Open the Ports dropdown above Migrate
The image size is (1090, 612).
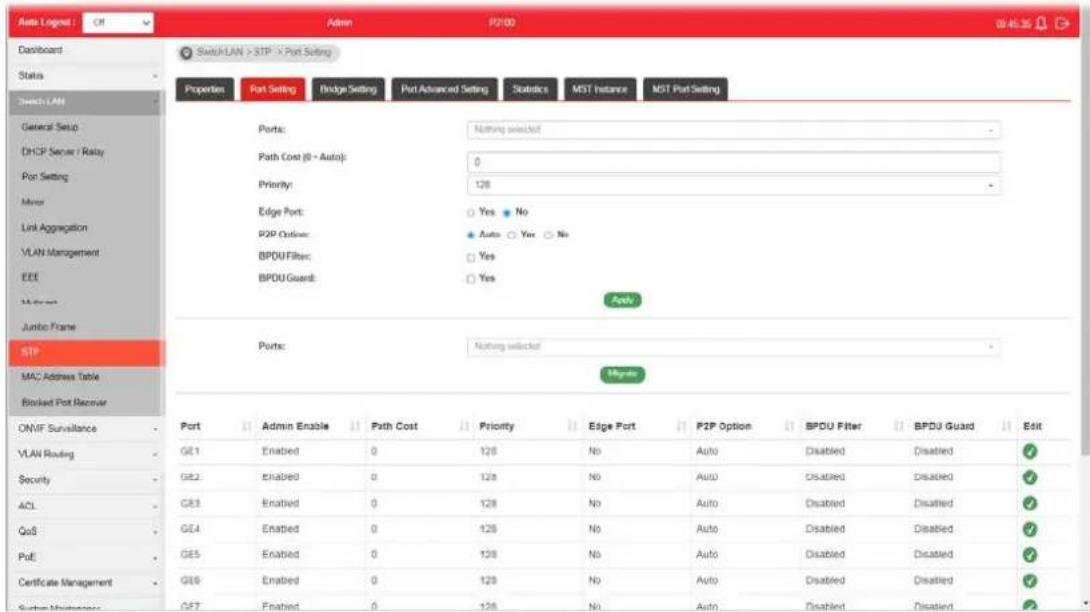(733, 346)
